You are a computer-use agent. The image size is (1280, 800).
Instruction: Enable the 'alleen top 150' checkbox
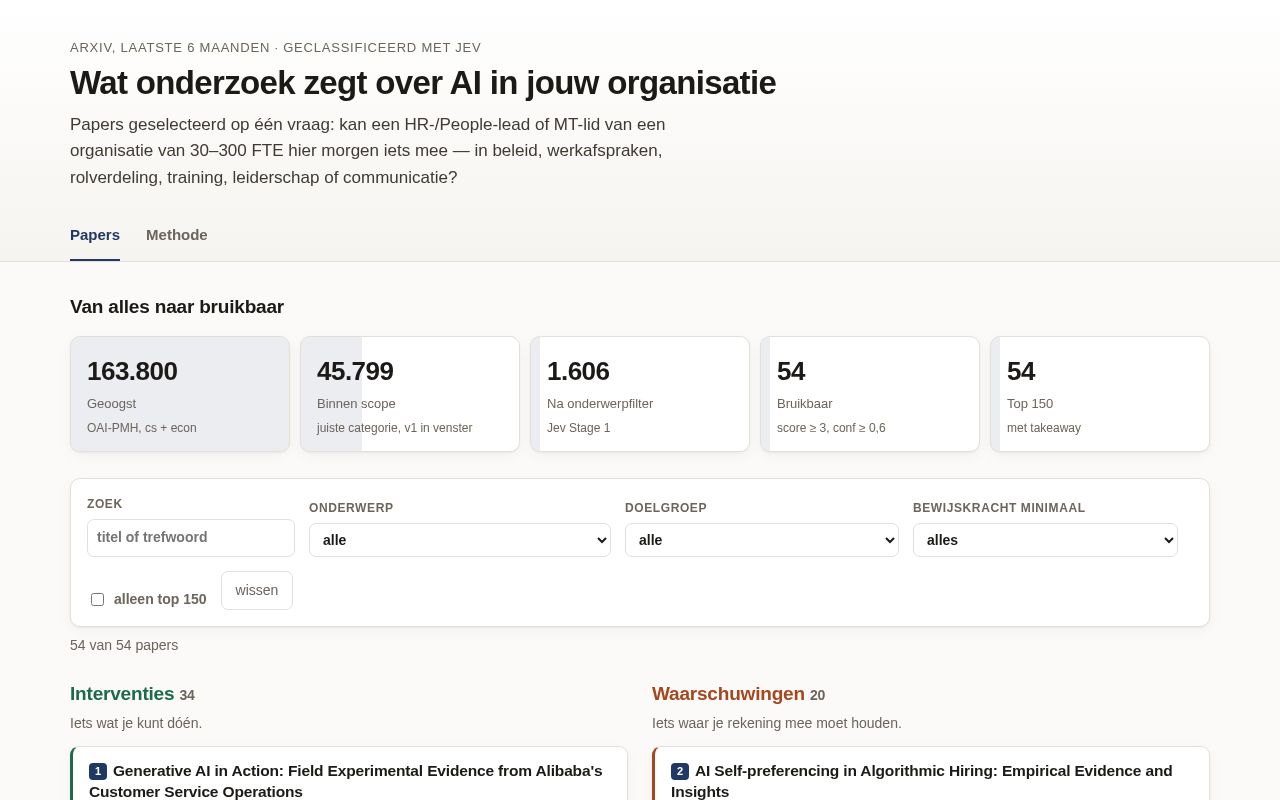click(97, 599)
